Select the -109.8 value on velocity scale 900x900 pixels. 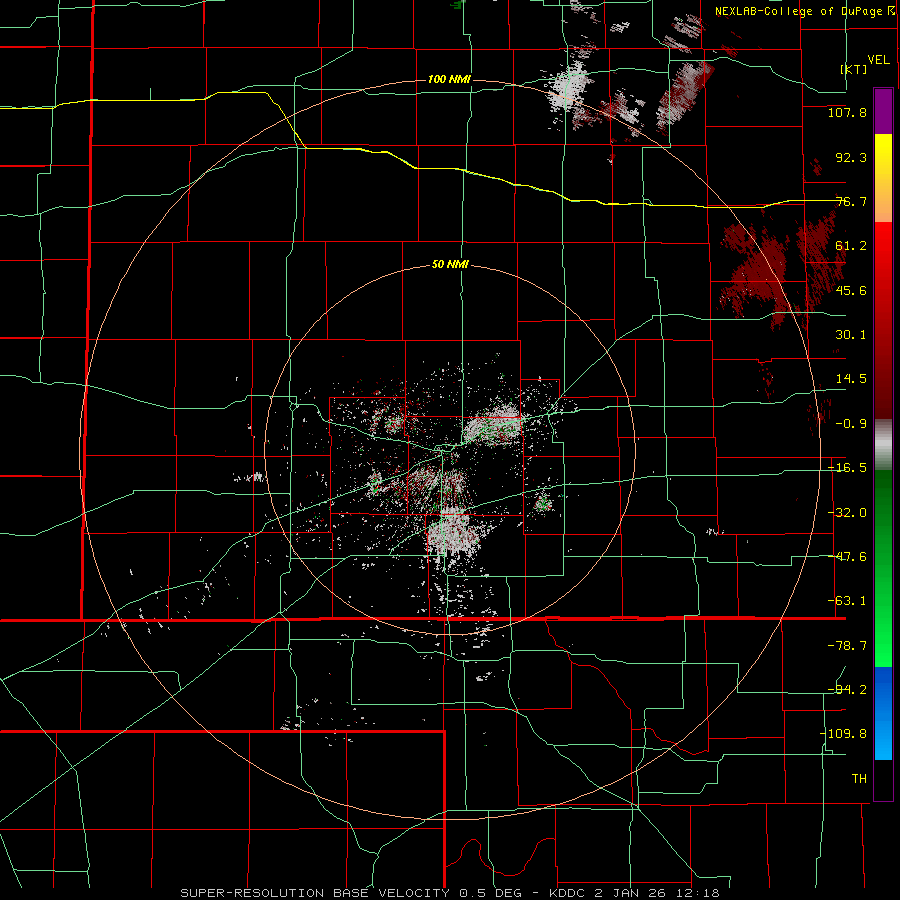coord(844,734)
